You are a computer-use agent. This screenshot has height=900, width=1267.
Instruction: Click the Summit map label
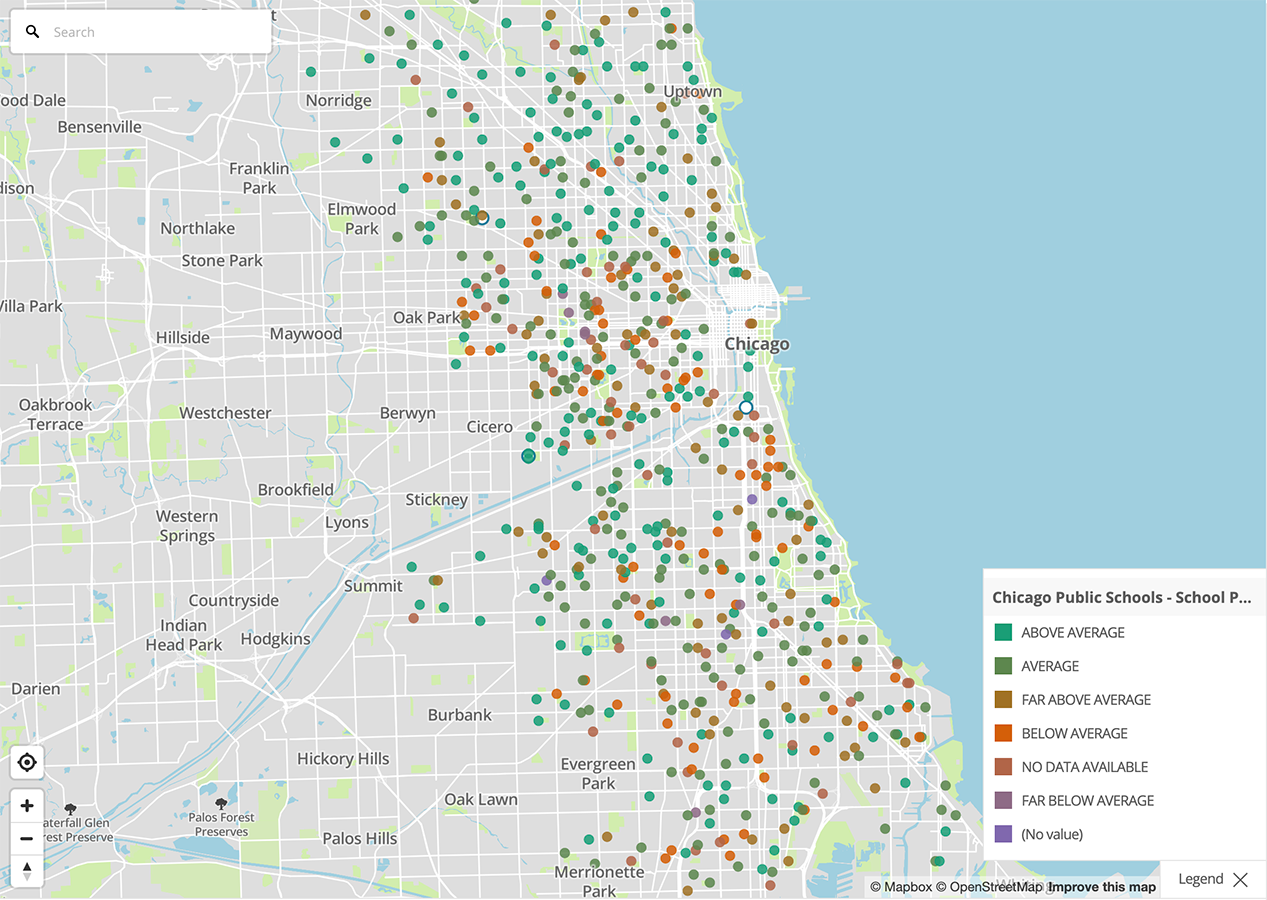[373, 586]
